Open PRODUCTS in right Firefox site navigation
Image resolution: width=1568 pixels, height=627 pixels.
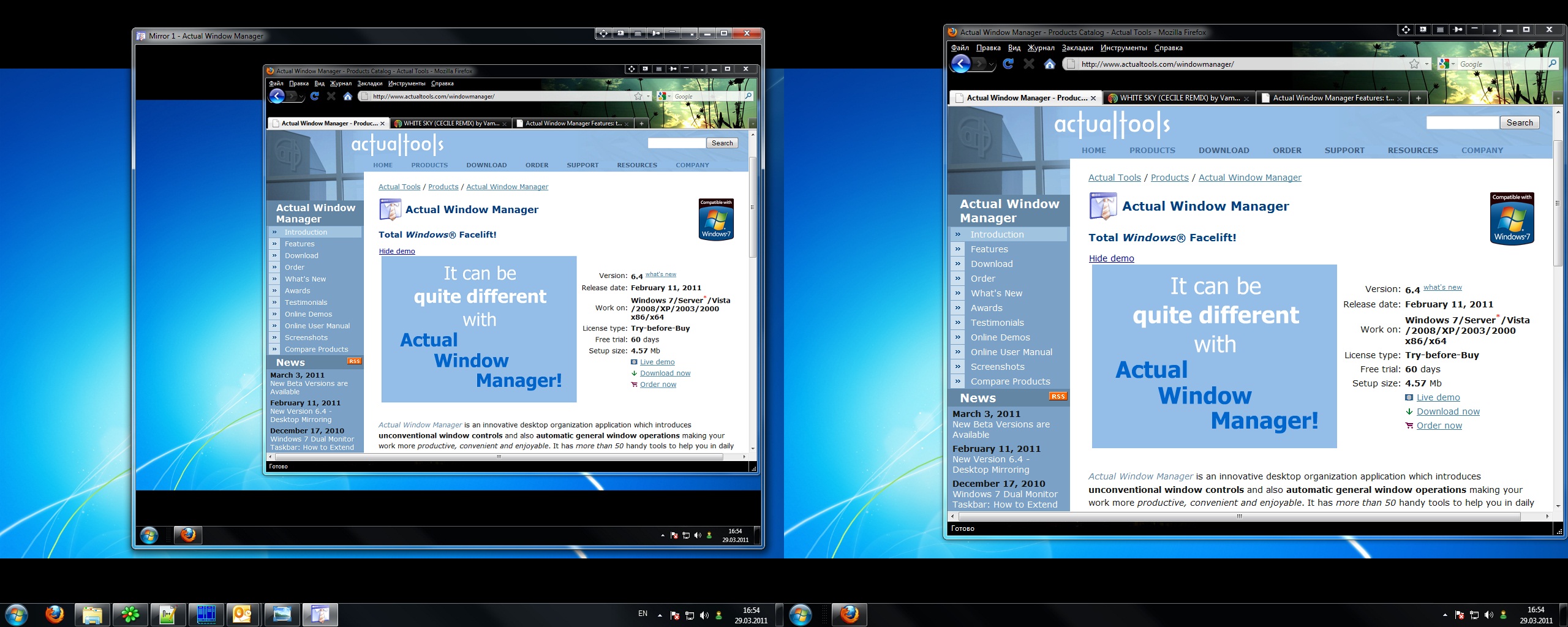(x=1152, y=150)
